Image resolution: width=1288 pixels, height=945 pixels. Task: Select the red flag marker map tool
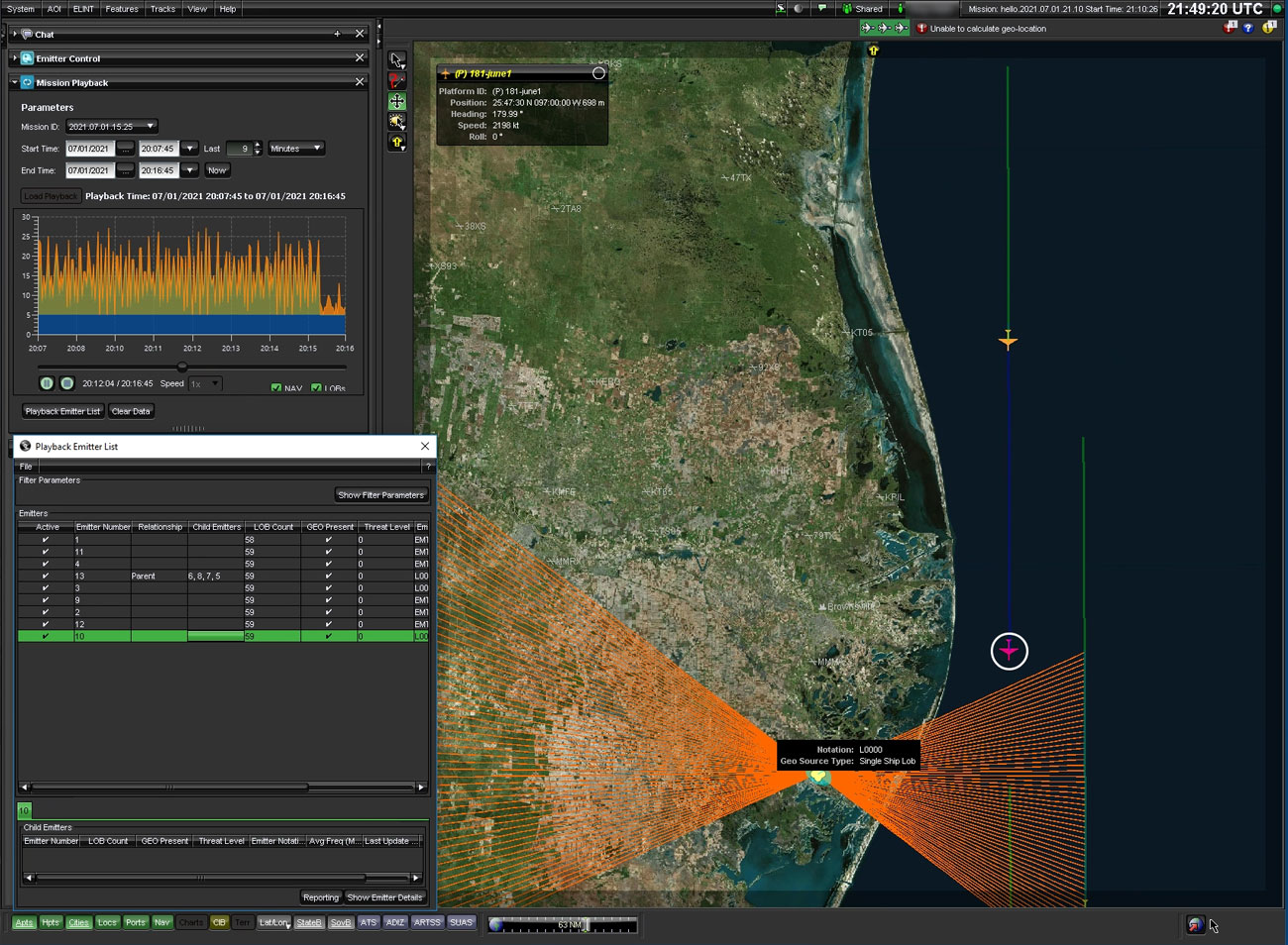point(397,81)
